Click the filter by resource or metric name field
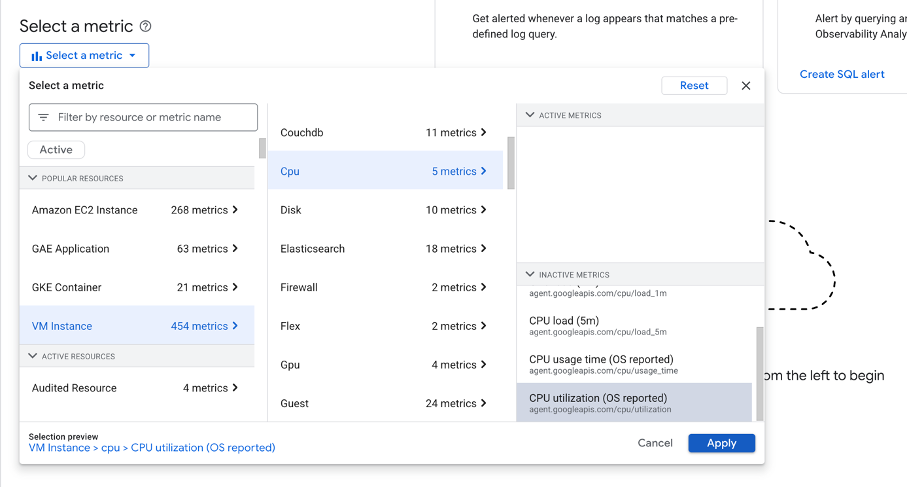 coord(150,117)
